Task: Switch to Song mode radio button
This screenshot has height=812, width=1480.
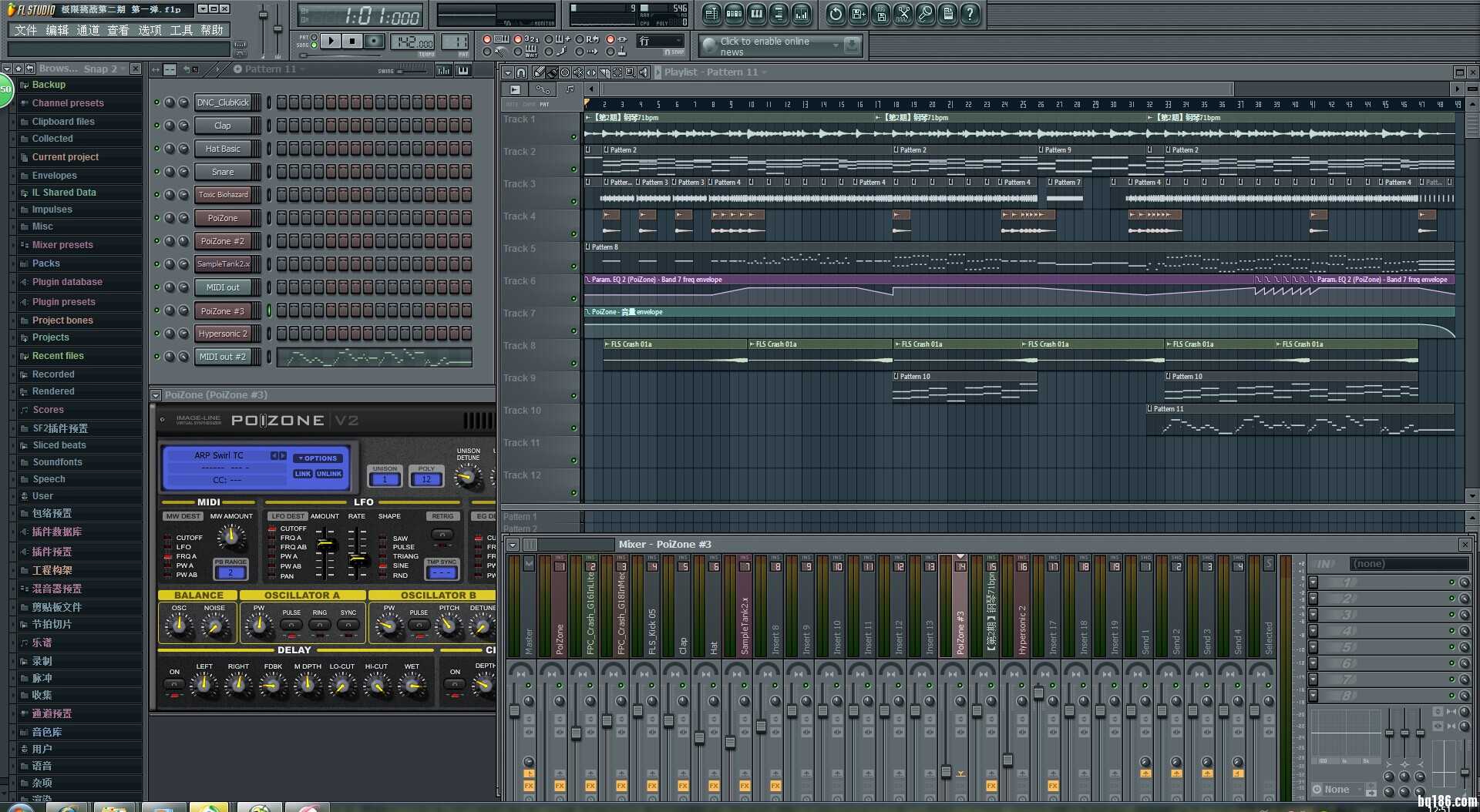Action: 314,45
